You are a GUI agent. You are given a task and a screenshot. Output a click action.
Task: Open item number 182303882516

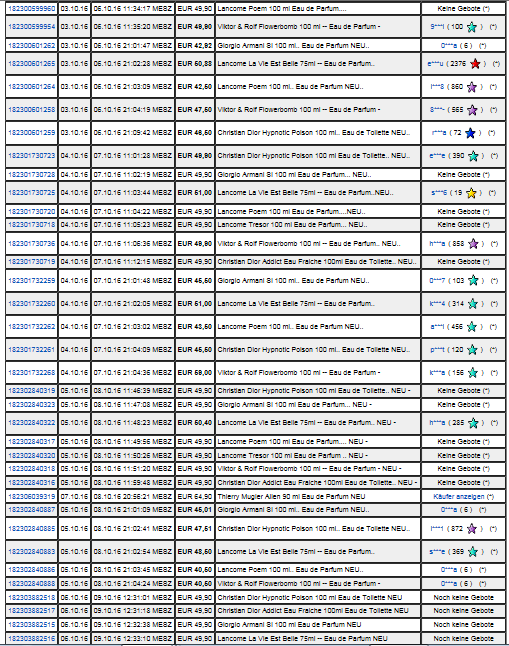(32, 639)
